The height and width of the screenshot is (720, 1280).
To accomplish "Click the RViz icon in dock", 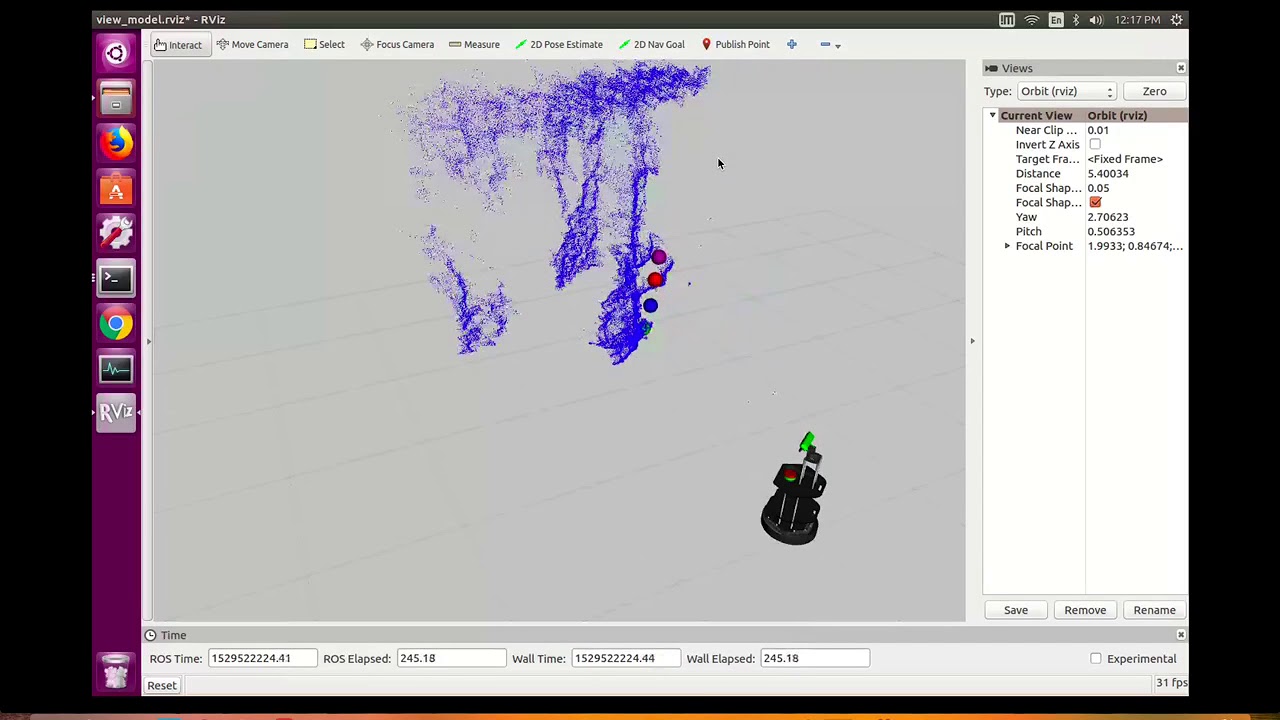I will [116, 413].
